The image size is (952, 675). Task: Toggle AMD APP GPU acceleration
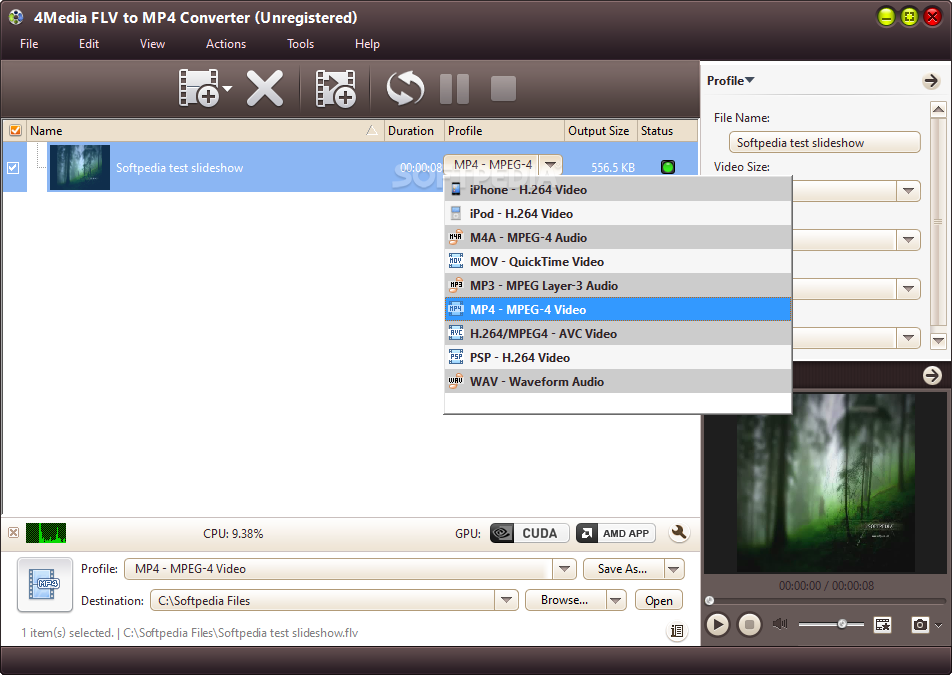point(616,533)
